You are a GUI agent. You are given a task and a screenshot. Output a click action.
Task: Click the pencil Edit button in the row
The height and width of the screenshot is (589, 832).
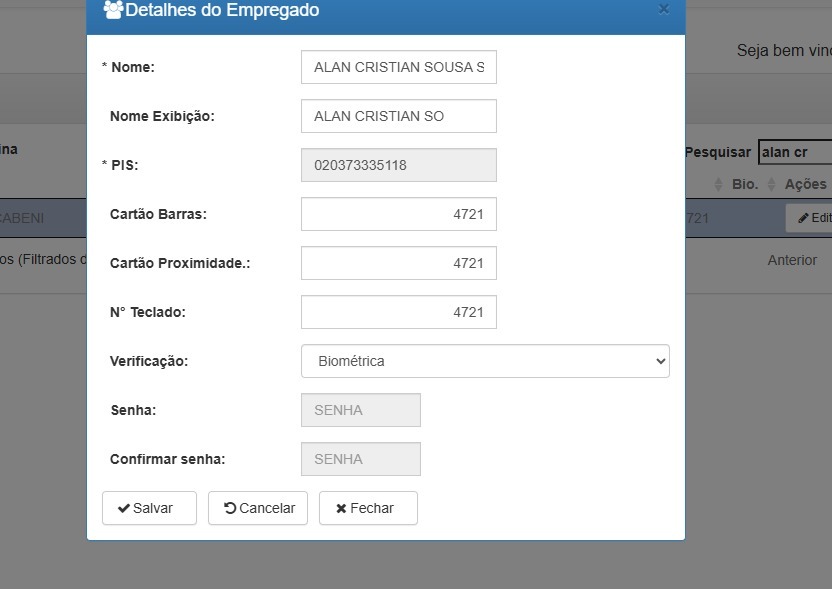[x=812, y=218]
